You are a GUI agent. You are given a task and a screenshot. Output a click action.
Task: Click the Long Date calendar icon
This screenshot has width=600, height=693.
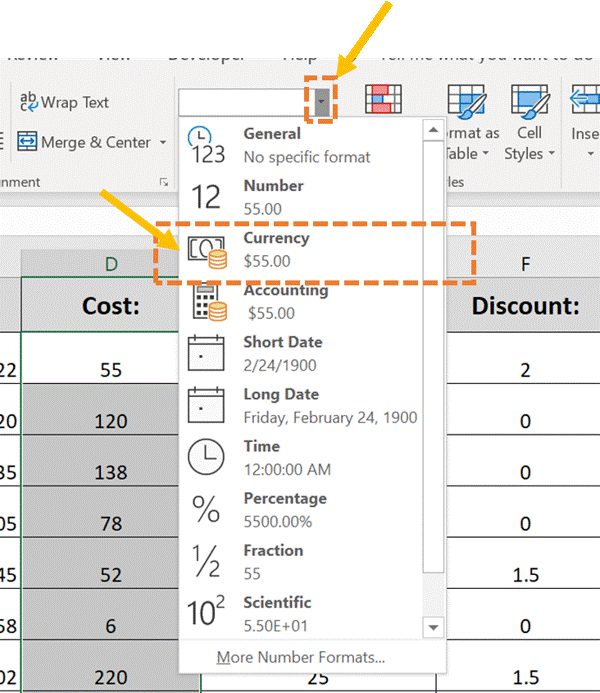pyautogui.click(x=206, y=405)
